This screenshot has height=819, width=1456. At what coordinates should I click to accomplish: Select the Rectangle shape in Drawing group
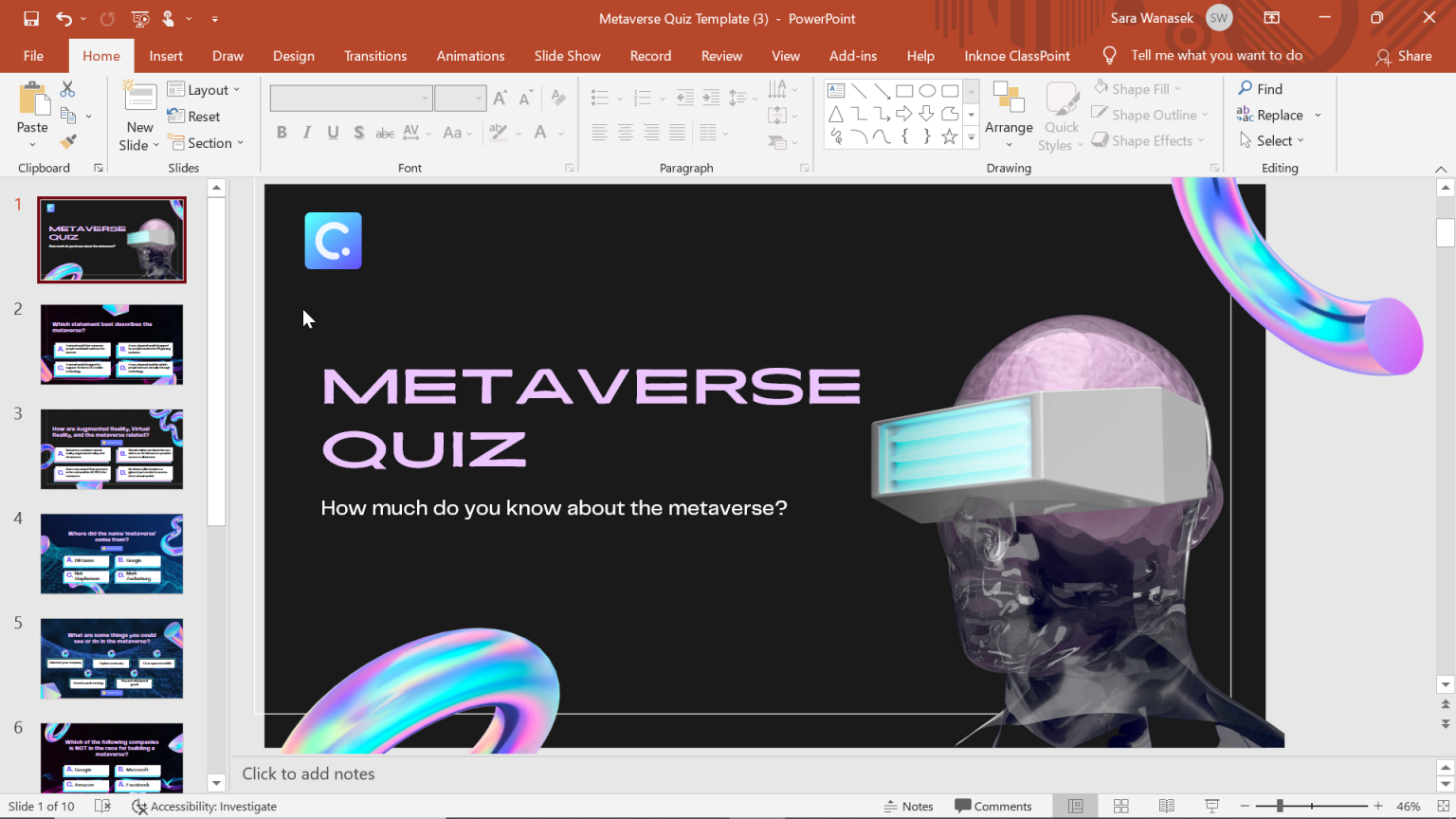pyautogui.click(x=902, y=90)
